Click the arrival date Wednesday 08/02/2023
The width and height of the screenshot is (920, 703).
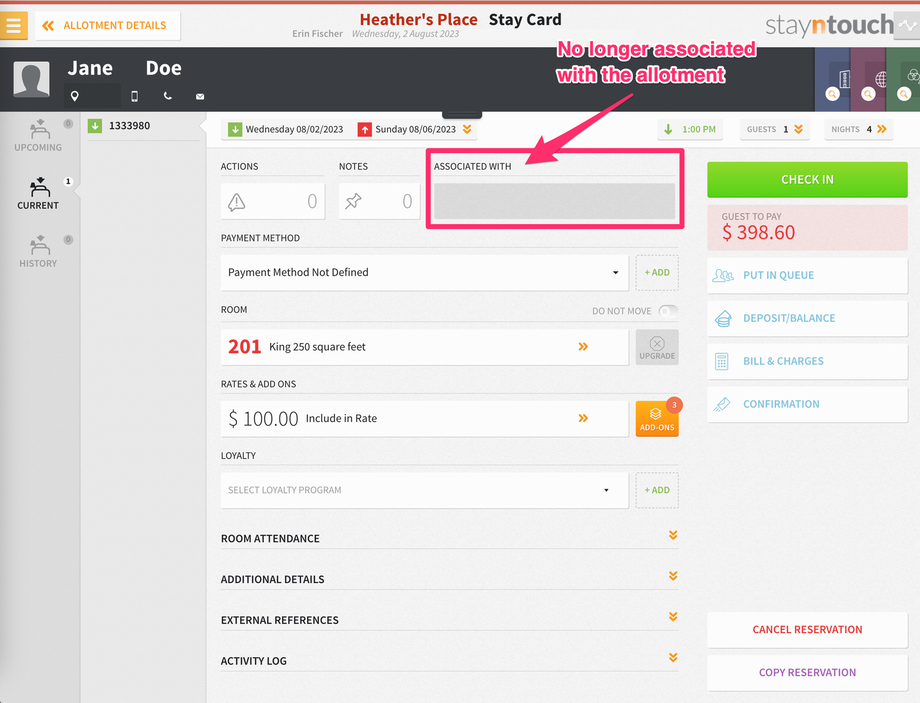pyautogui.click(x=286, y=129)
